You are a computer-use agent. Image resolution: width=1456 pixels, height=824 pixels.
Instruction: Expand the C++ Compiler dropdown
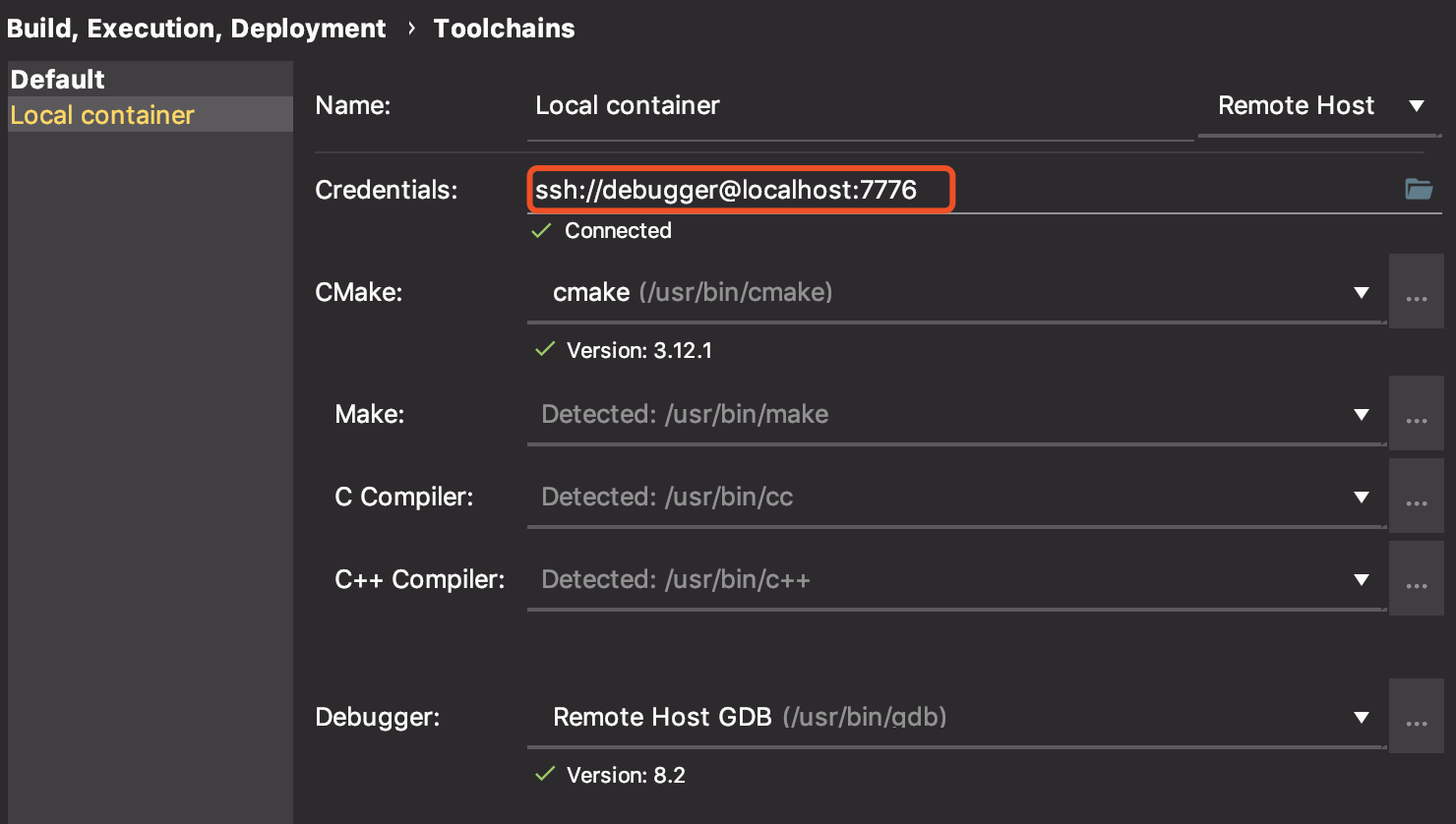pyautogui.click(x=1361, y=579)
